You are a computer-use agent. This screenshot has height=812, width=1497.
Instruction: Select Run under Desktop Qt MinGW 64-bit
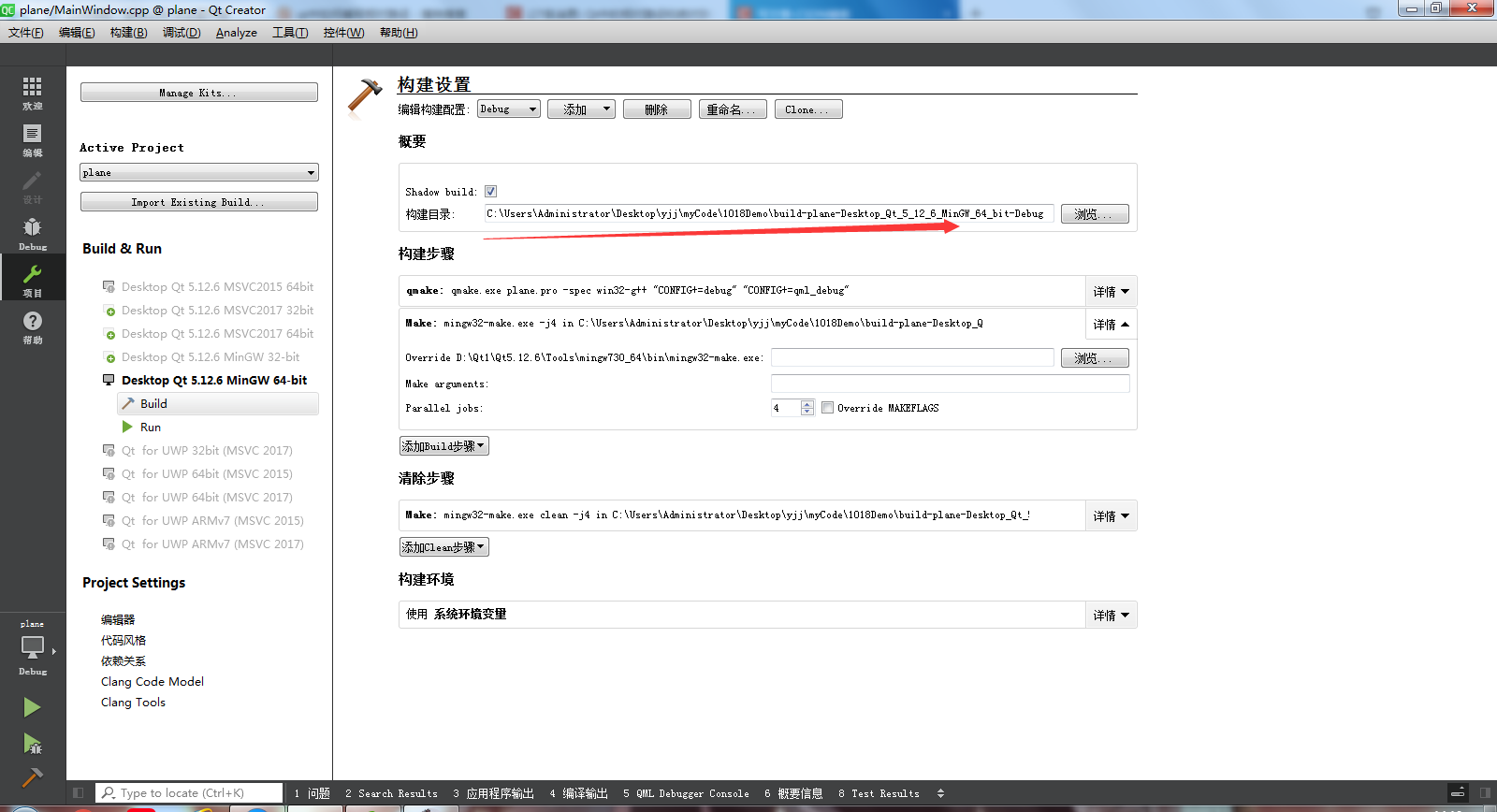point(151,427)
